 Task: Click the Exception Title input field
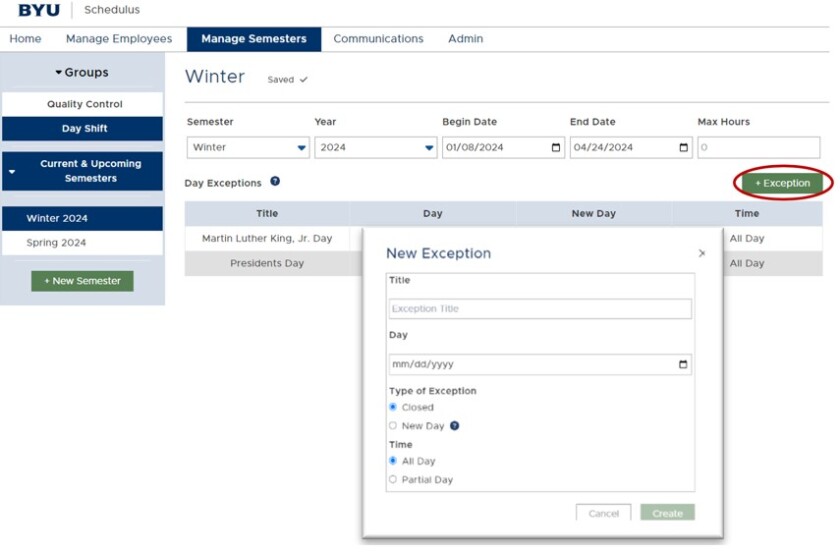540,309
